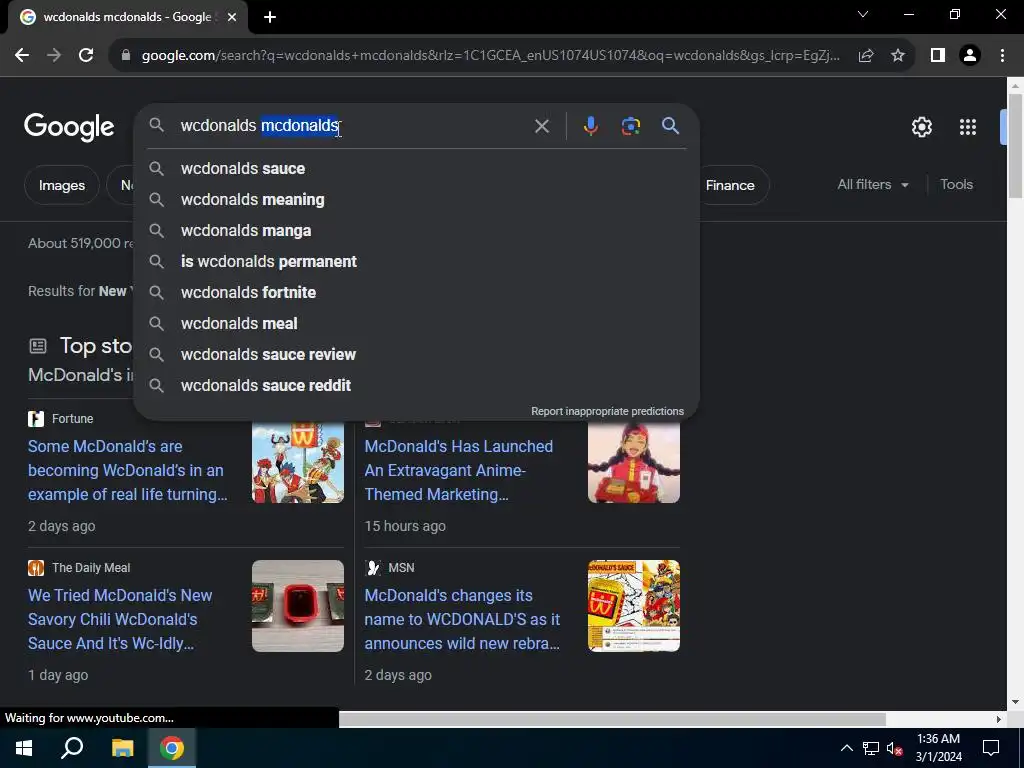The width and height of the screenshot is (1024, 768).
Task: Click the browser forward arrow
Action: (x=54, y=56)
